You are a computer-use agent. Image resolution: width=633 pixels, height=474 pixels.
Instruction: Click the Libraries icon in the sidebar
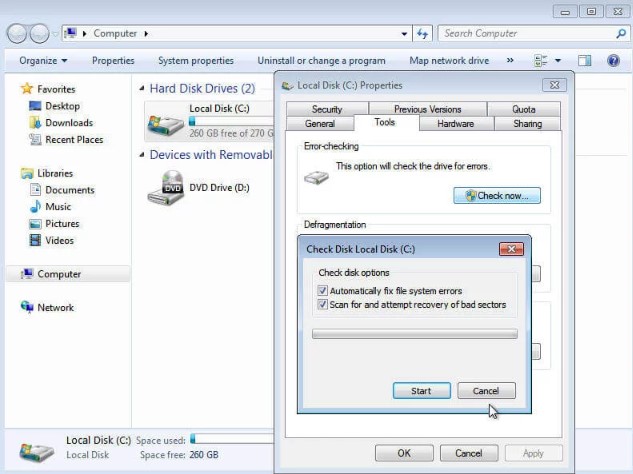(x=27, y=173)
